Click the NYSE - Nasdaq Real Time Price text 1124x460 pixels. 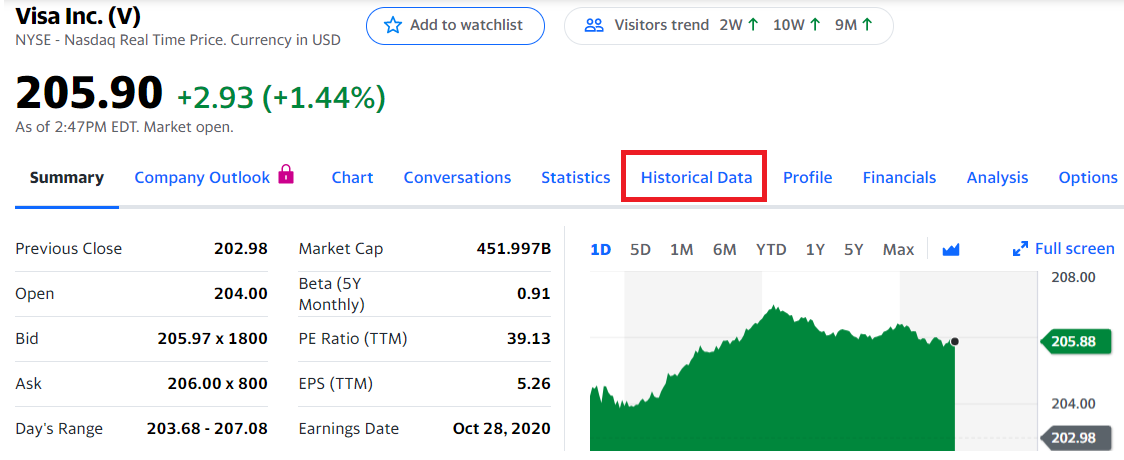click(x=178, y=40)
